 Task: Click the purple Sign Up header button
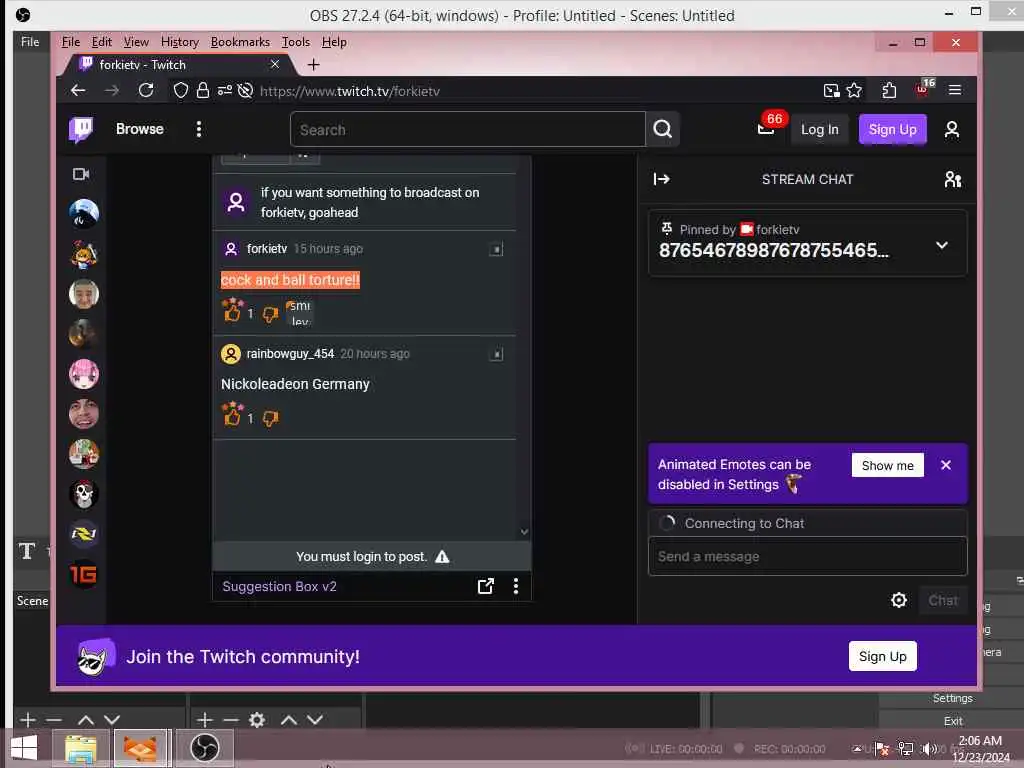[x=892, y=129]
